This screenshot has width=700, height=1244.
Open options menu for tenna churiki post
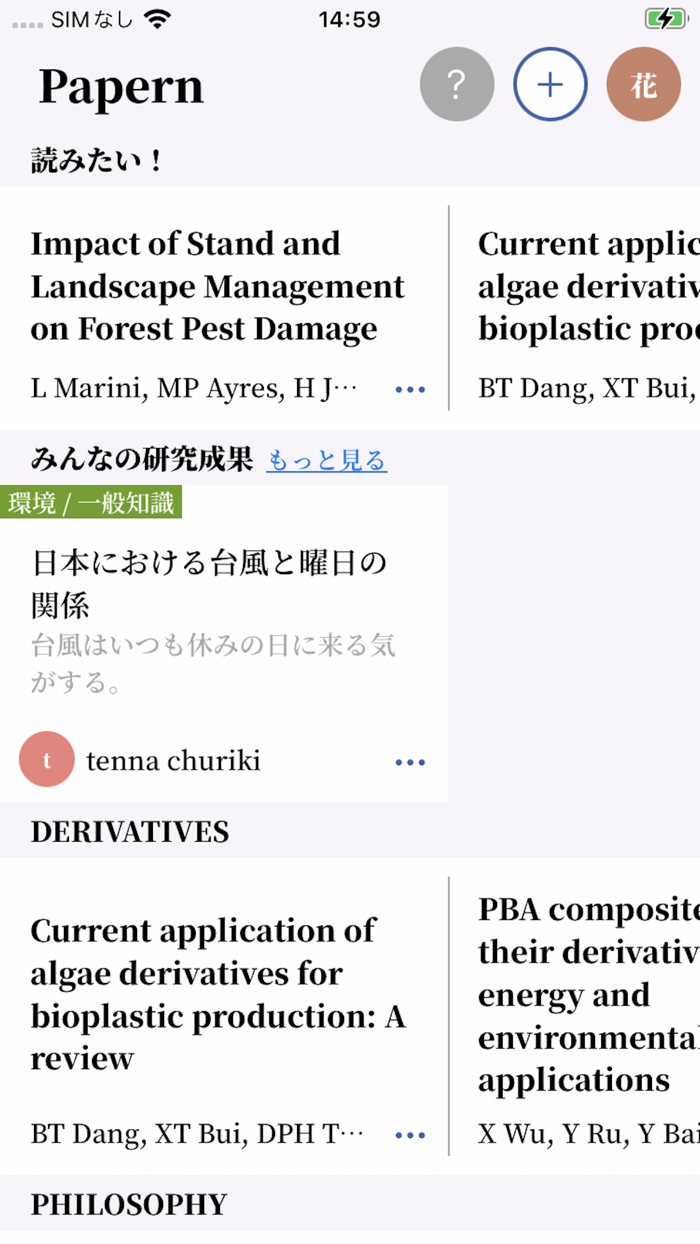click(410, 763)
